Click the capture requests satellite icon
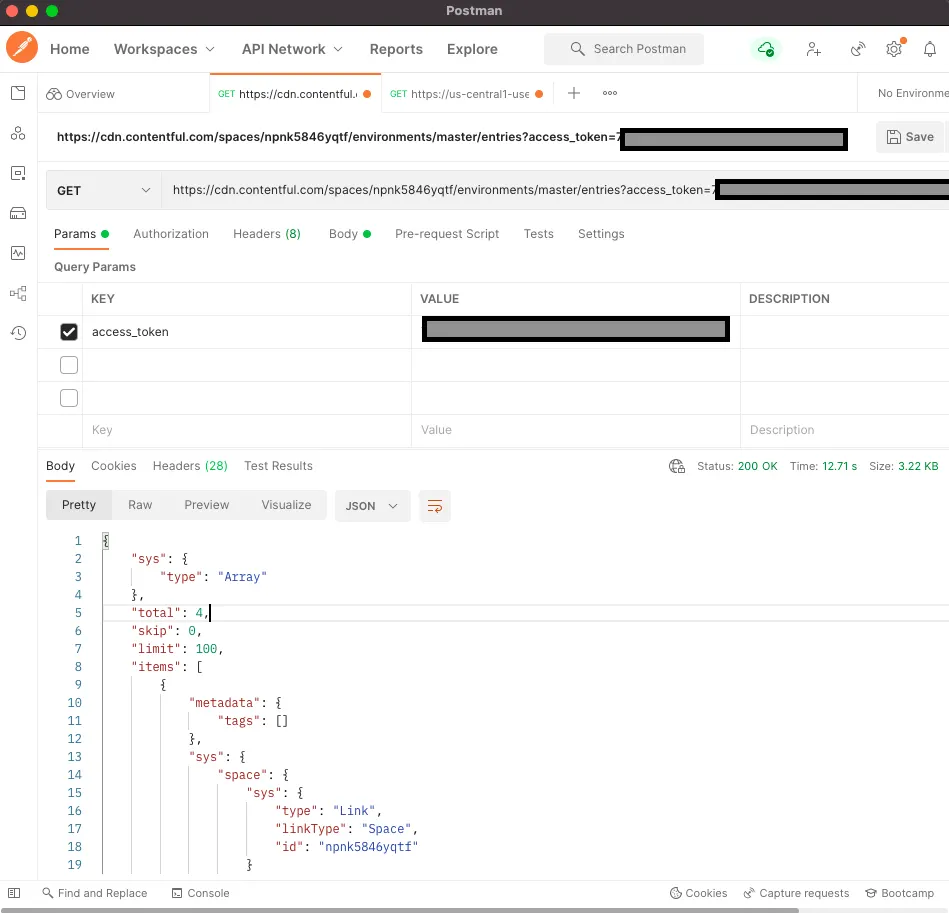The width and height of the screenshot is (949, 913). pyautogui.click(x=858, y=49)
